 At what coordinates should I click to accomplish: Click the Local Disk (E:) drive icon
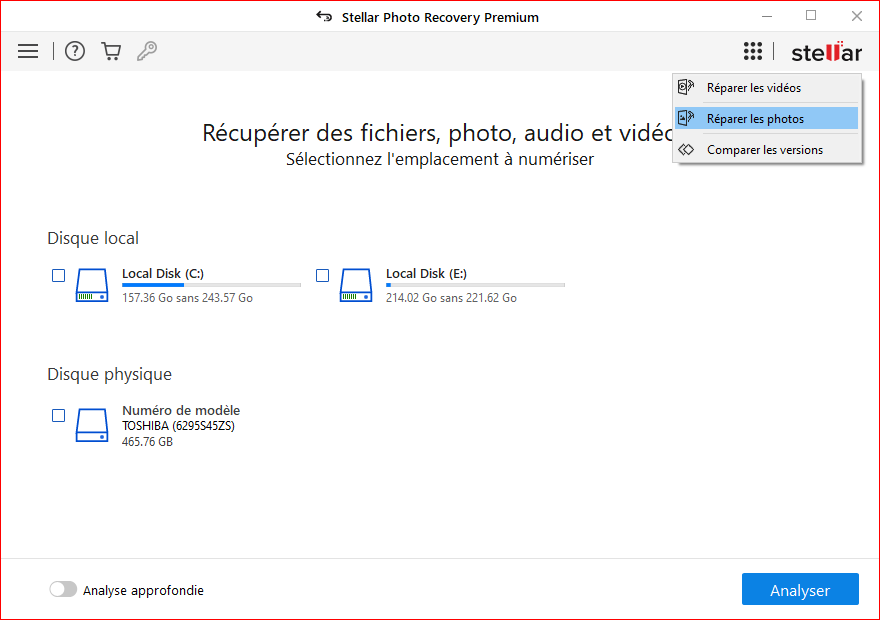tap(356, 285)
